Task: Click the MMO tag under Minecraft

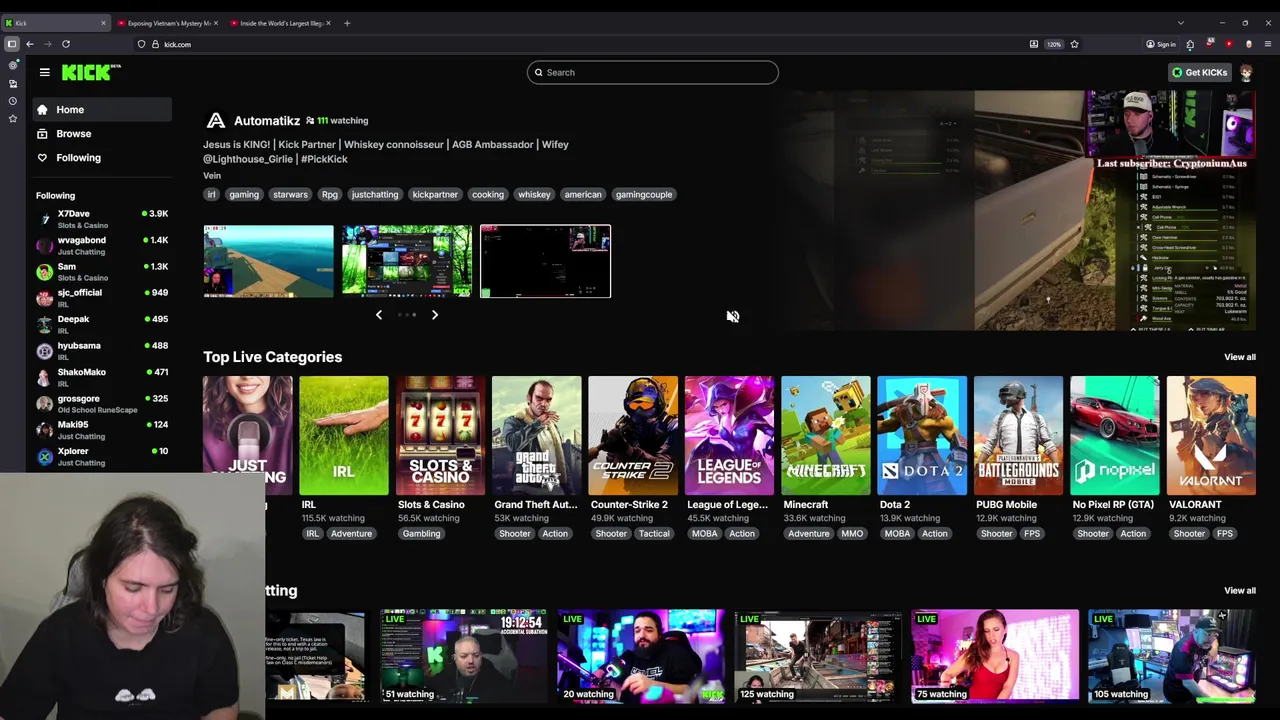Action: coord(852,534)
